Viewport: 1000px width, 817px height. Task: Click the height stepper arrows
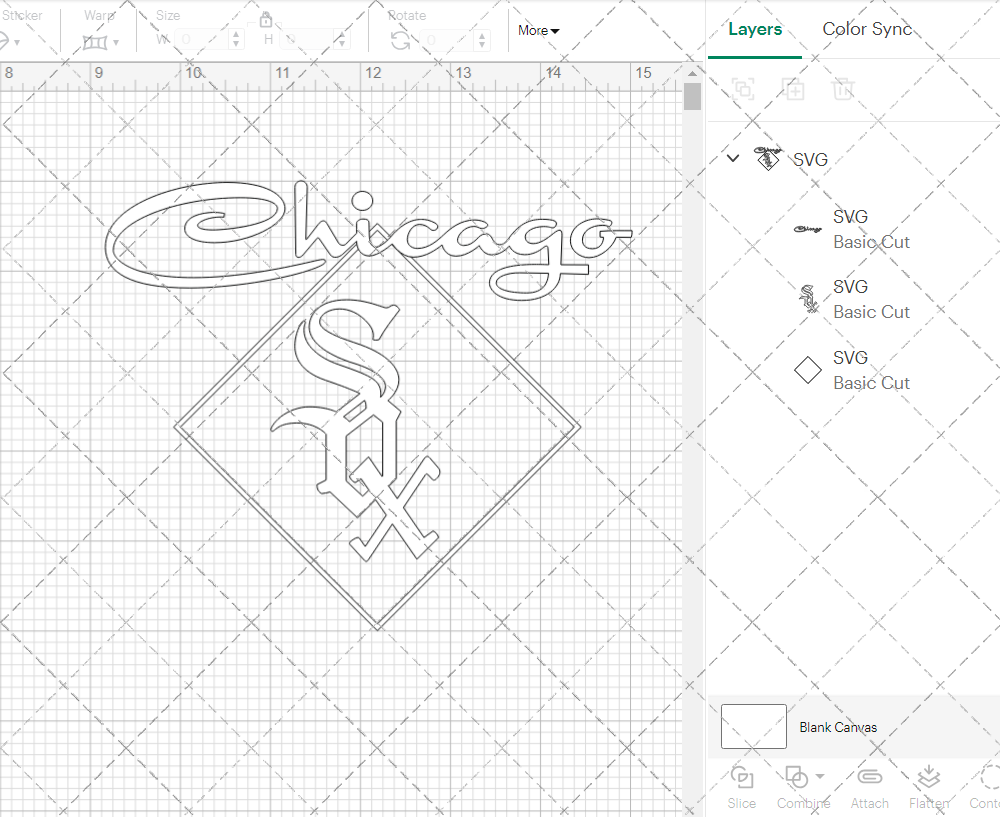(342, 40)
